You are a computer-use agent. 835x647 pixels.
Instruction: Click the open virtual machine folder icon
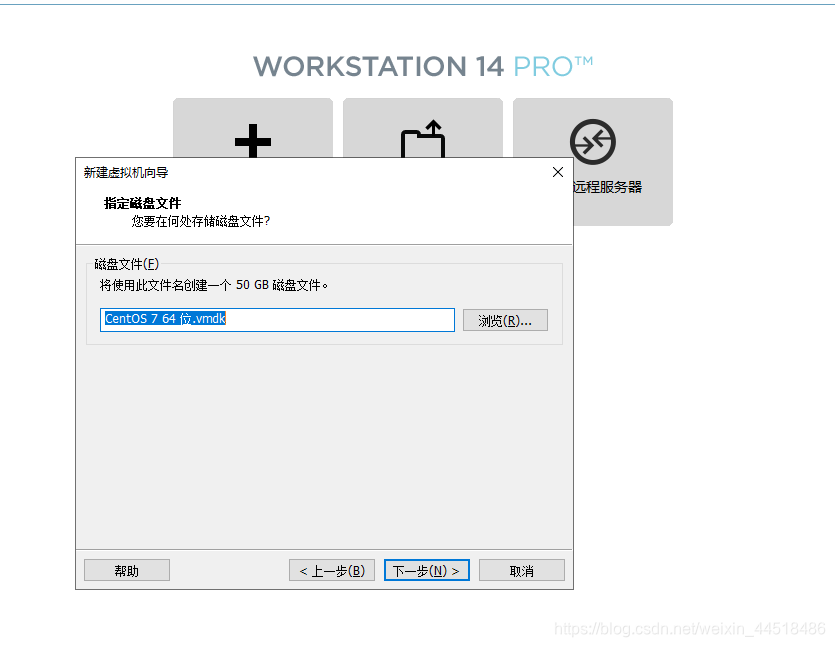pyautogui.click(x=423, y=138)
